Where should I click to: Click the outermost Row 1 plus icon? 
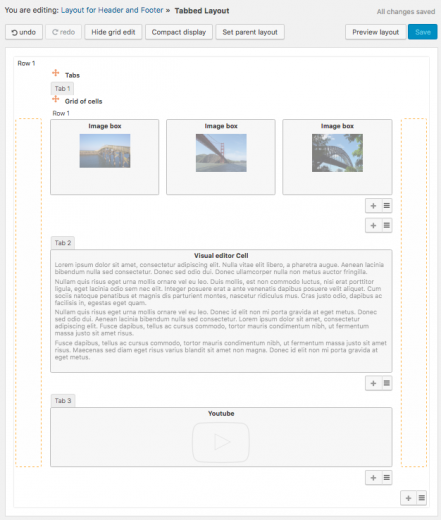point(408,498)
